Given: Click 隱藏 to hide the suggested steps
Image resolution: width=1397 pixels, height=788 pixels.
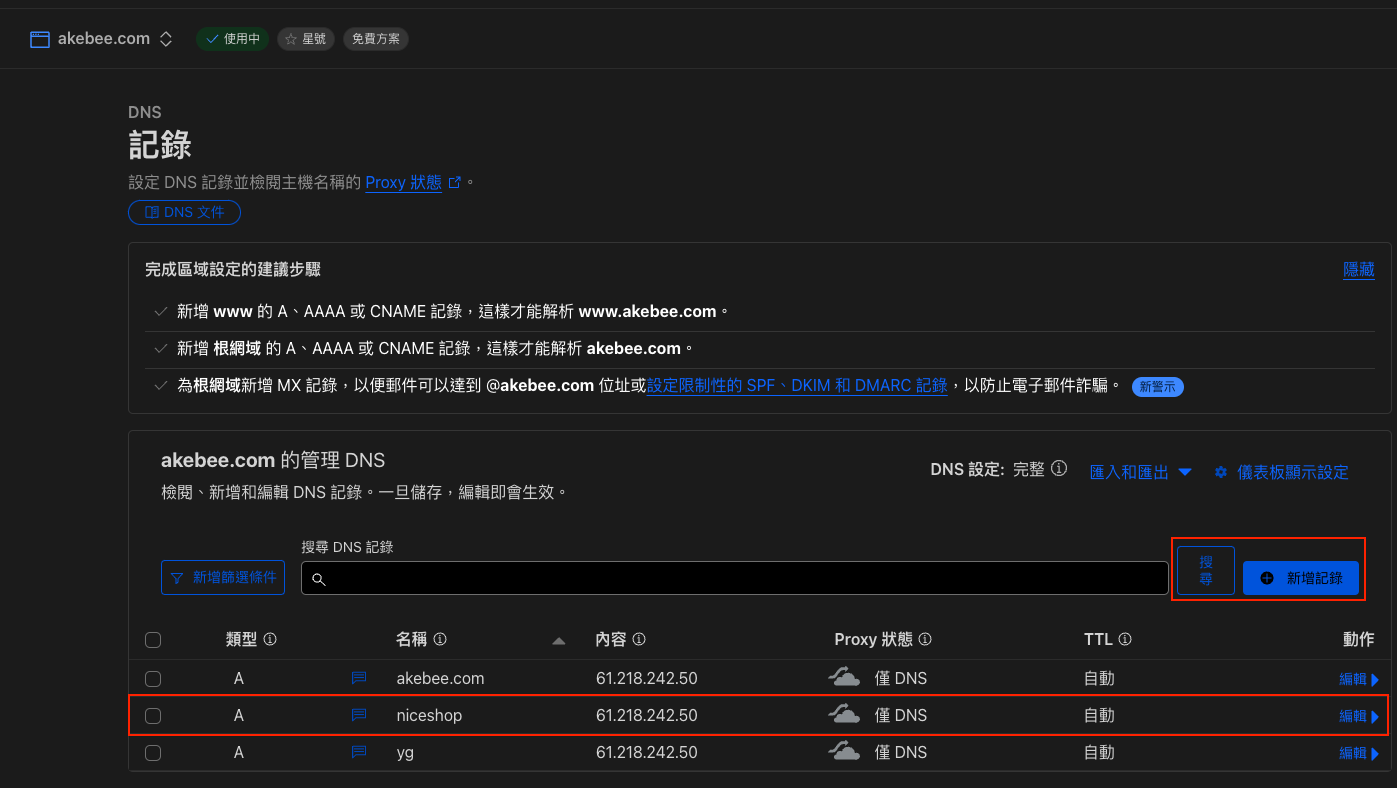Looking at the screenshot, I should pos(1358,270).
